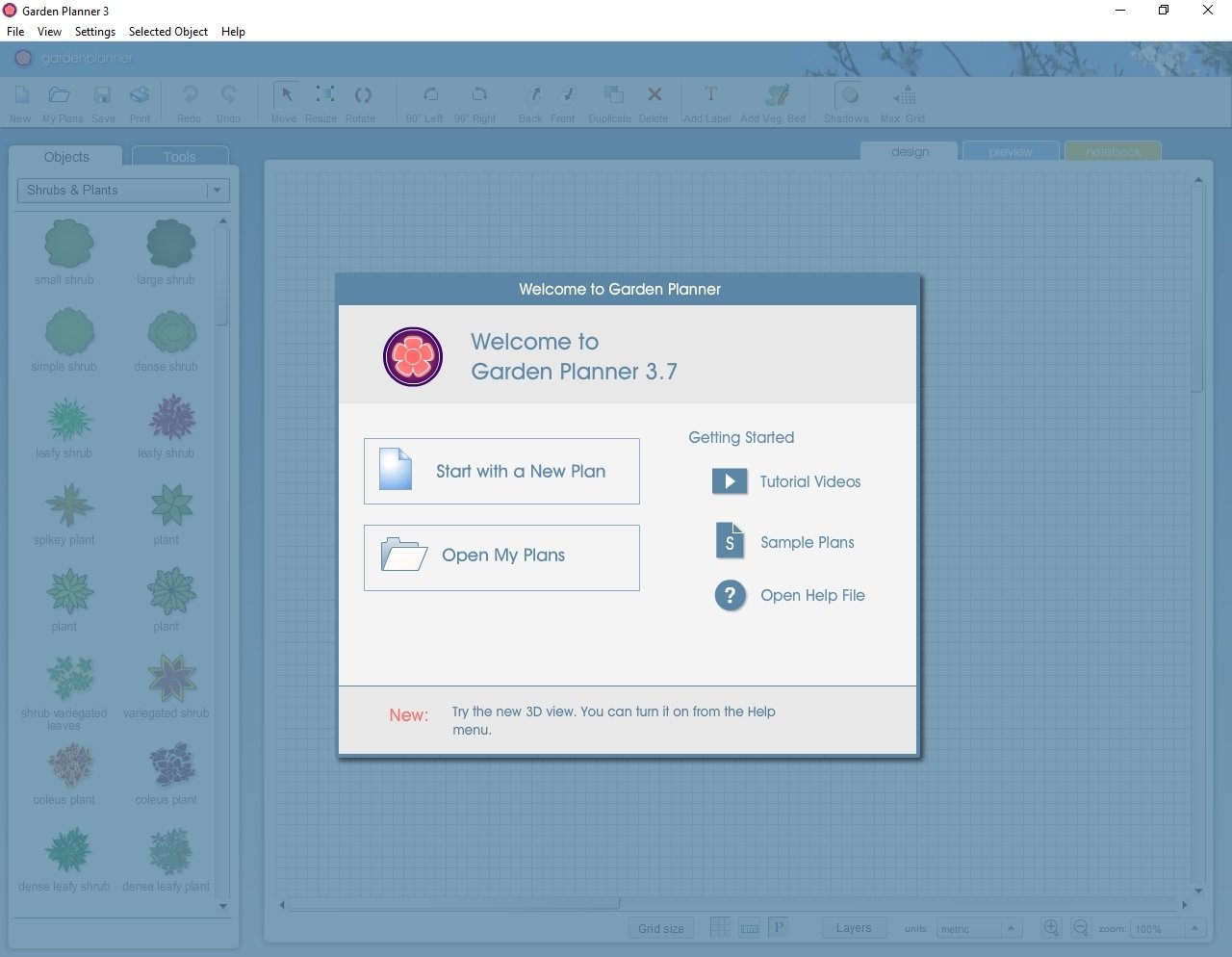Expand the Shrubs & Plants category dropdown

click(218, 191)
